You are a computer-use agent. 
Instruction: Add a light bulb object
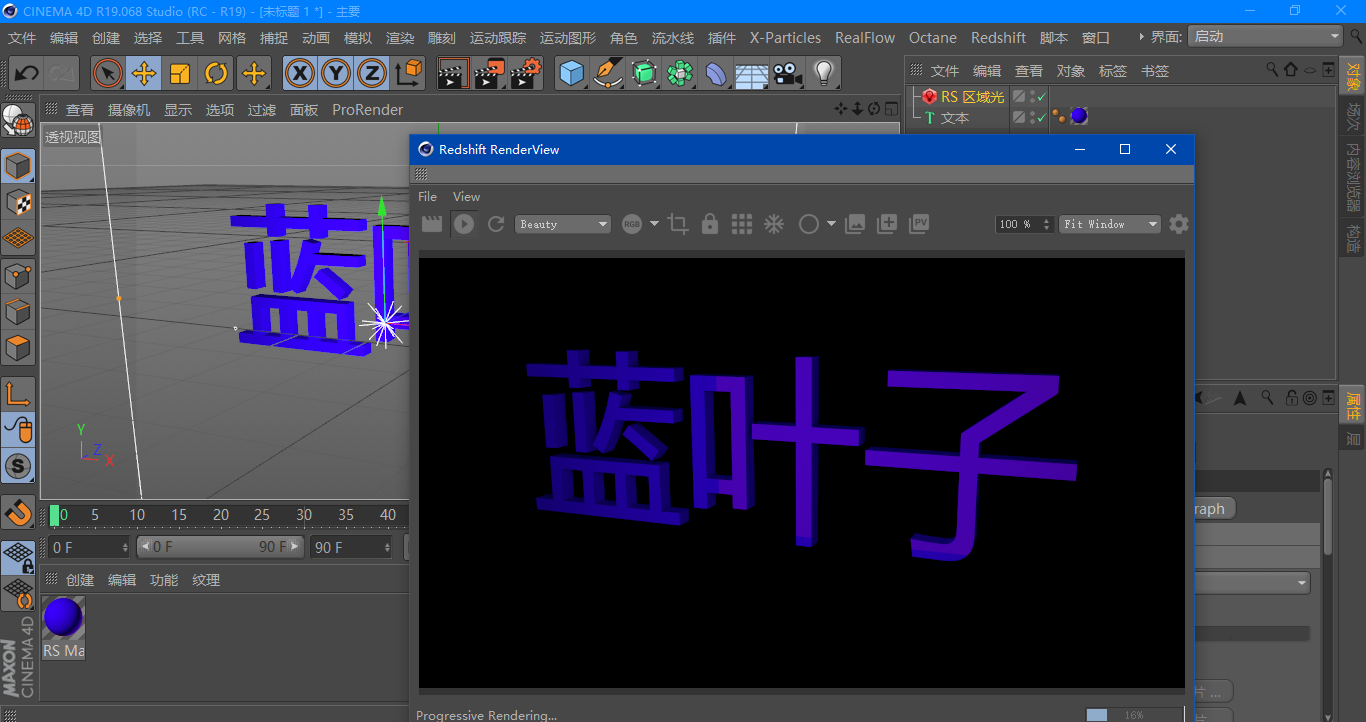(x=824, y=73)
